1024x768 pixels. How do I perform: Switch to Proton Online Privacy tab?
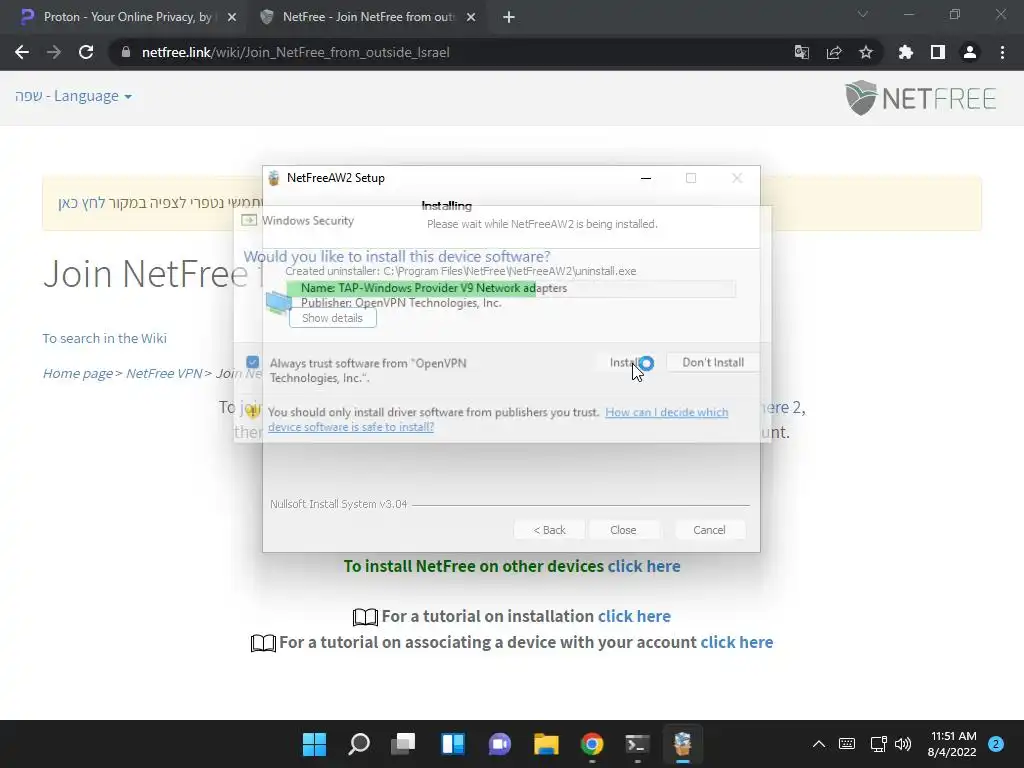pos(127,17)
